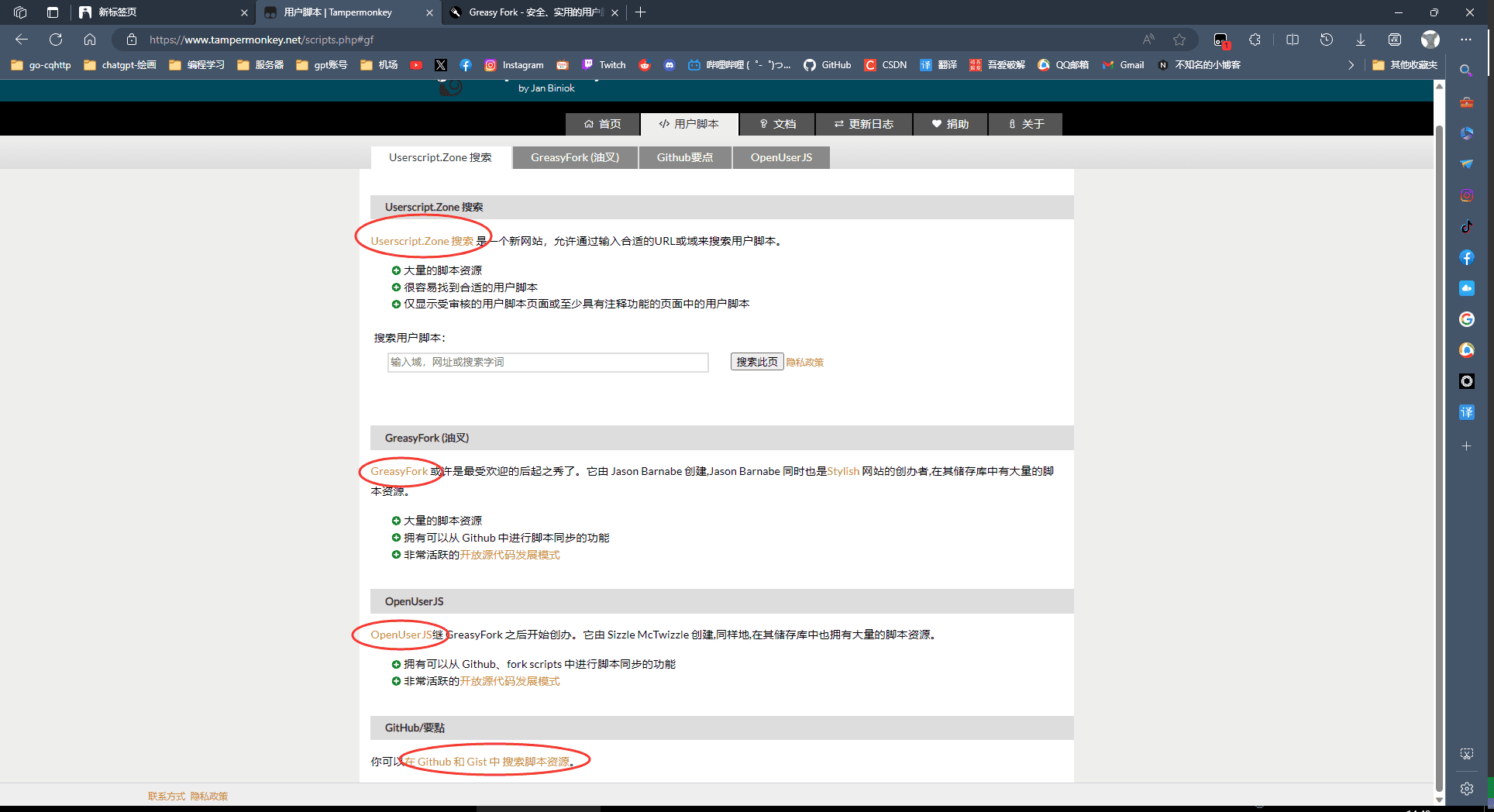Follow the Stylish hyperlink
This screenshot has height=812, width=1494.
[843, 471]
